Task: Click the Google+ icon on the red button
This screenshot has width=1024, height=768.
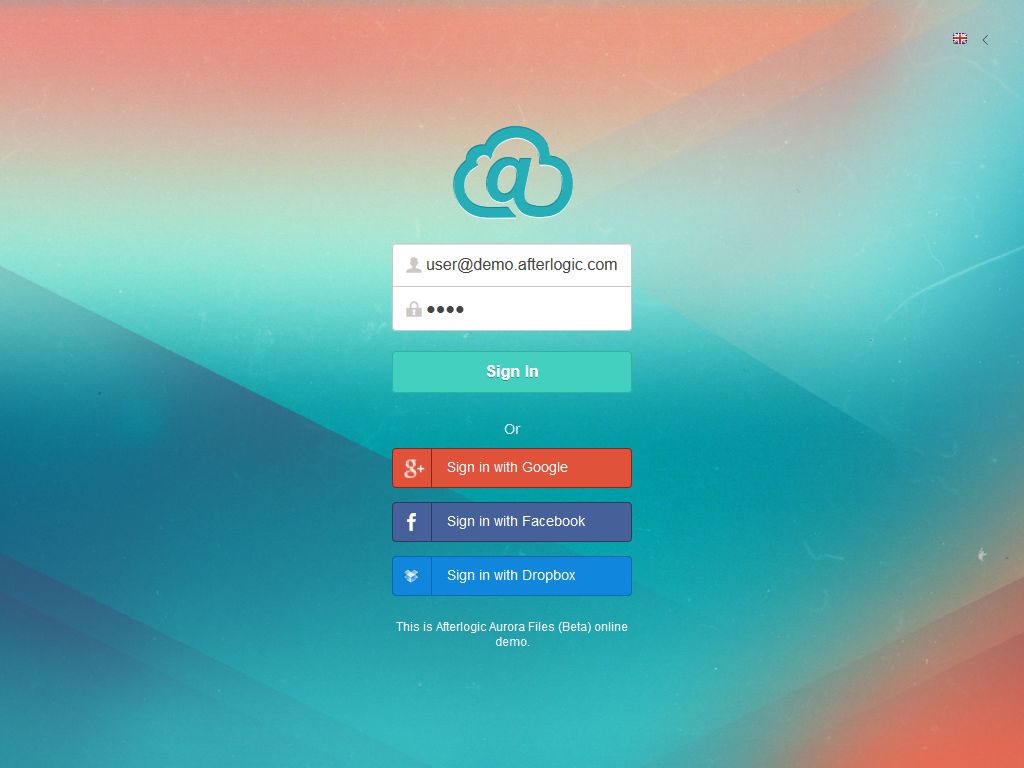Action: [x=412, y=467]
